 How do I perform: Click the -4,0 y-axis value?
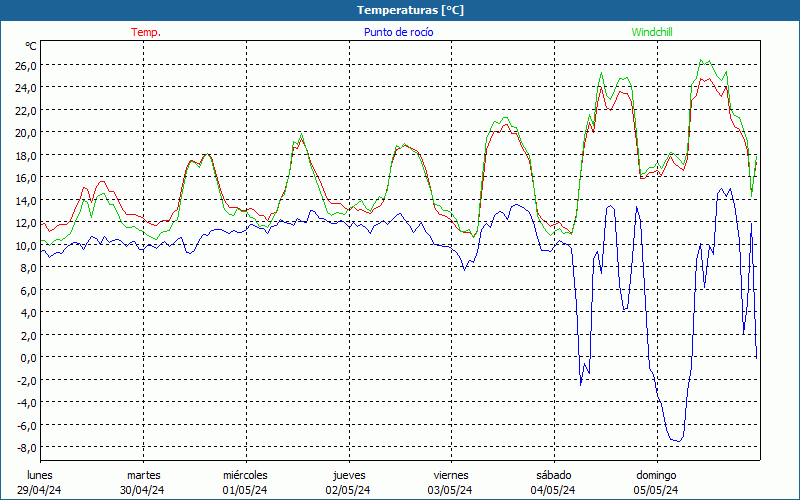pos(27,402)
